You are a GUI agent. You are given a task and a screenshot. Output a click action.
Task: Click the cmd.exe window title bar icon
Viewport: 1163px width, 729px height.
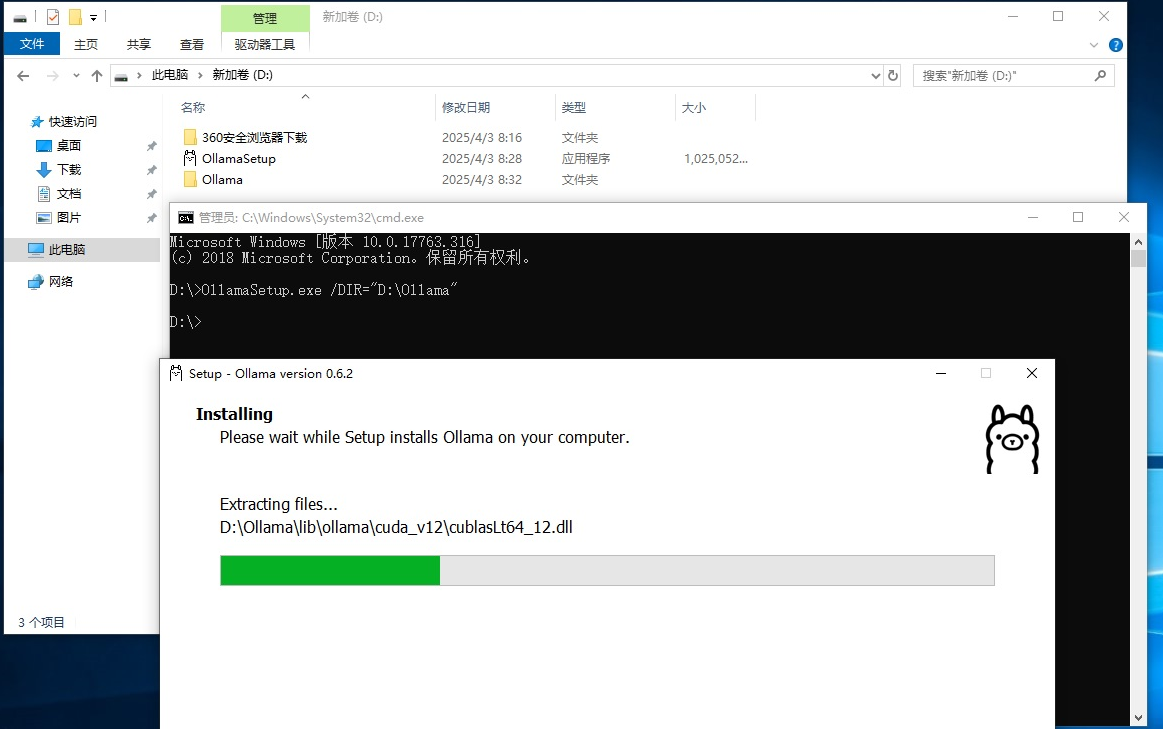click(x=185, y=217)
